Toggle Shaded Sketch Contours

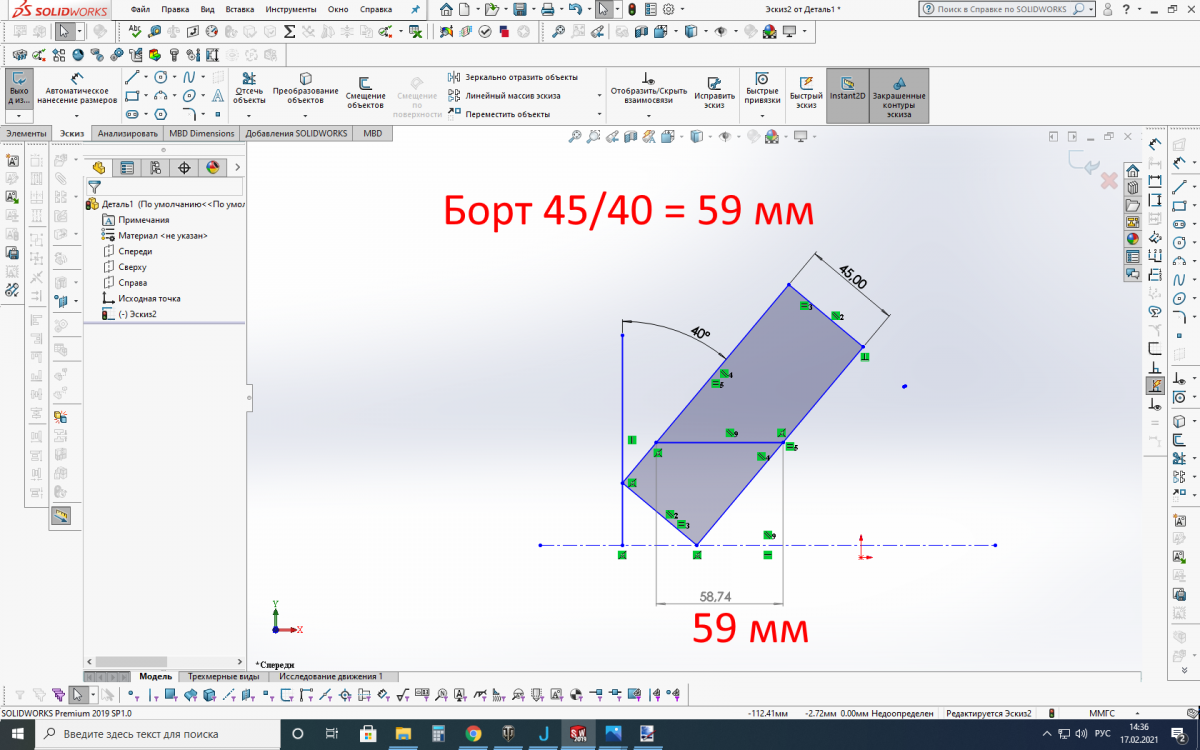[x=899, y=96]
